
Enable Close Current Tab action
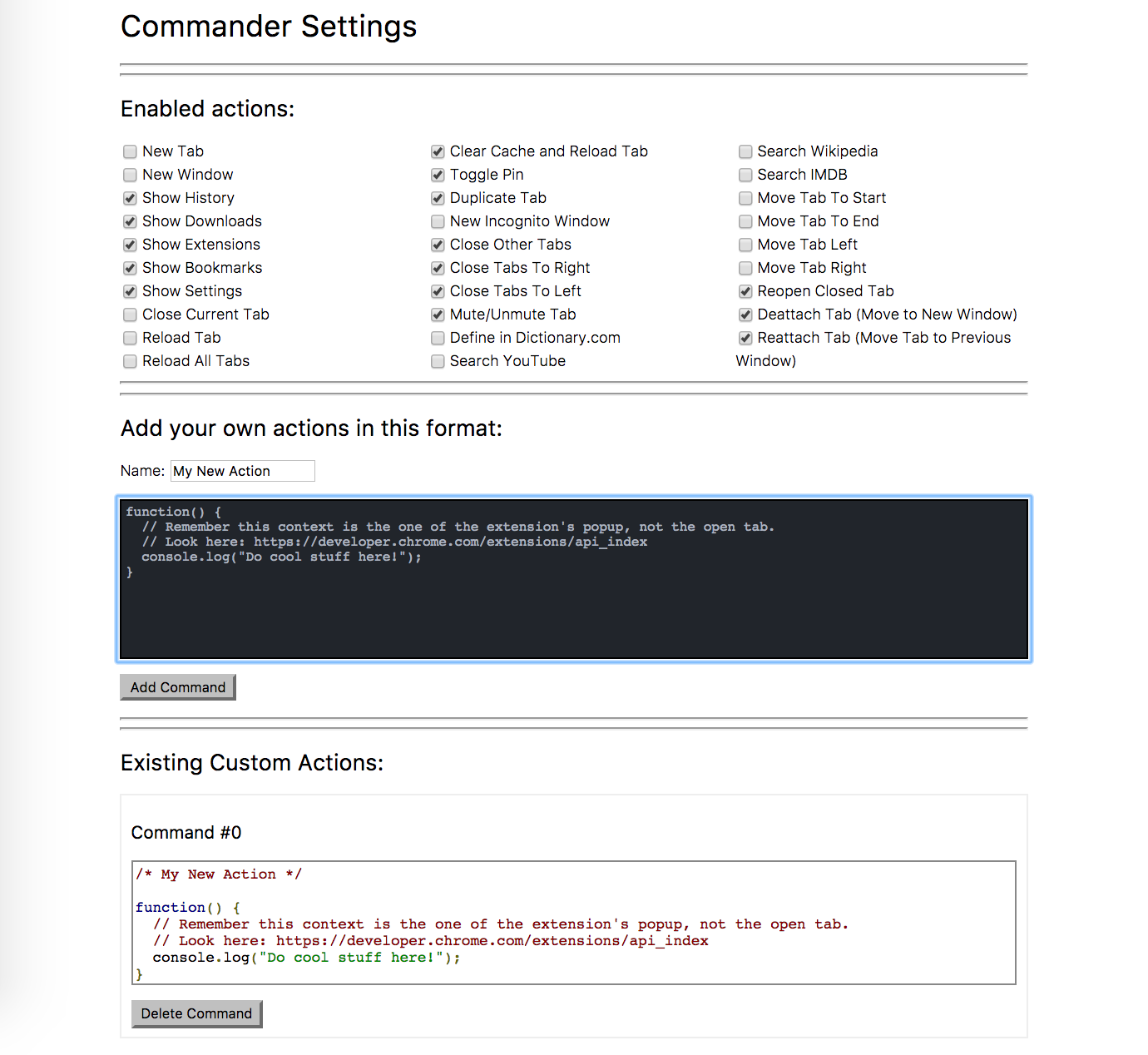click(x=130, y=315)
